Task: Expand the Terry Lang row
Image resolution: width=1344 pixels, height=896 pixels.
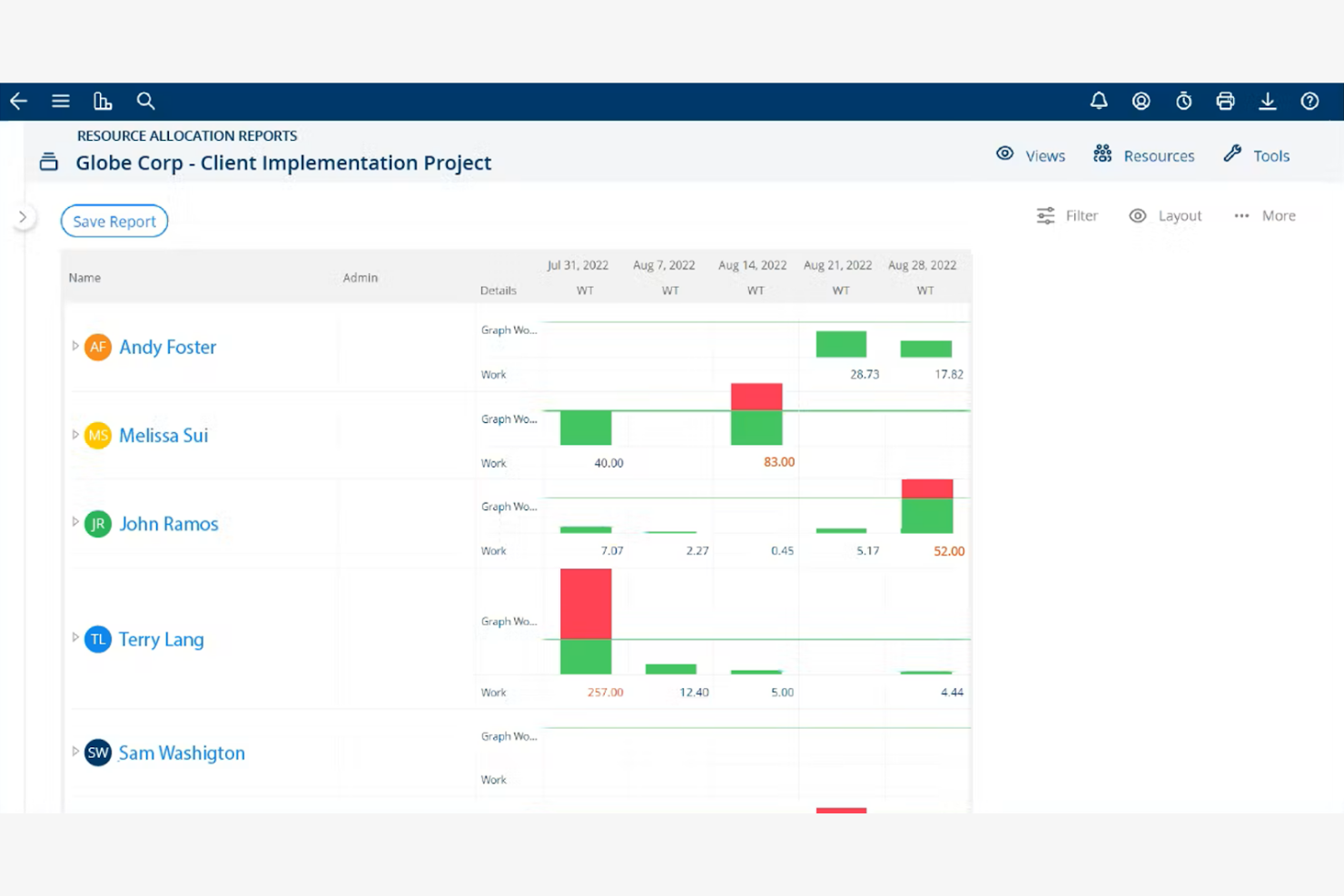Action: [x=75, y=638]
